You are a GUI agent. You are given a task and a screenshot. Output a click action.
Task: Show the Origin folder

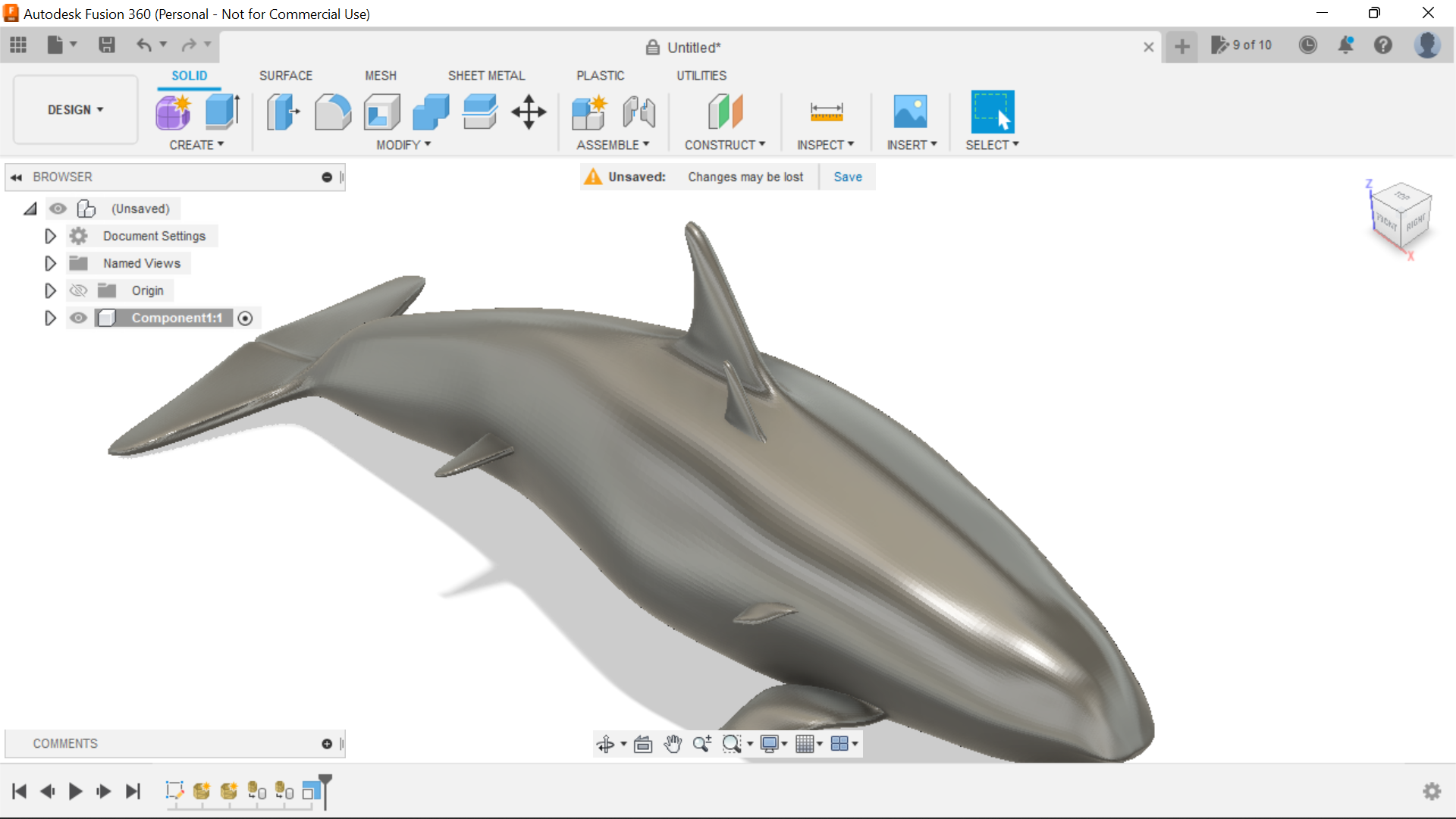[x=77, y=290]
